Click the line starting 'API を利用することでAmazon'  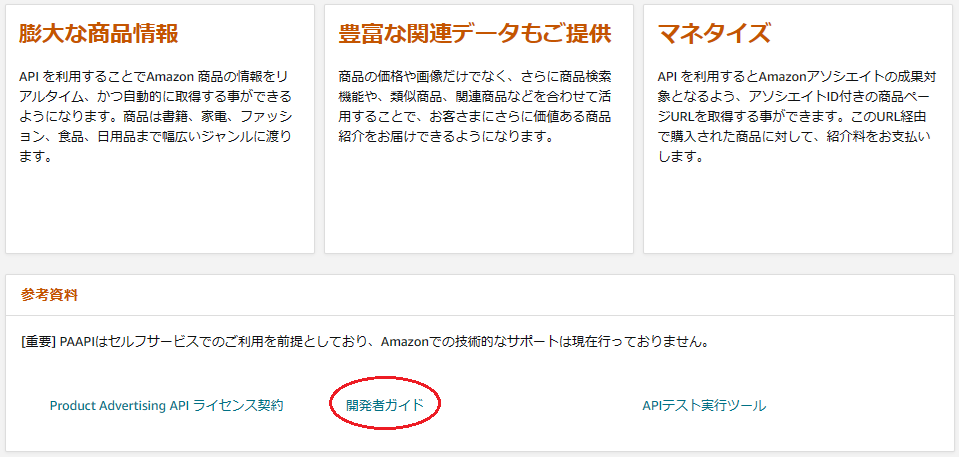(154, 77)
